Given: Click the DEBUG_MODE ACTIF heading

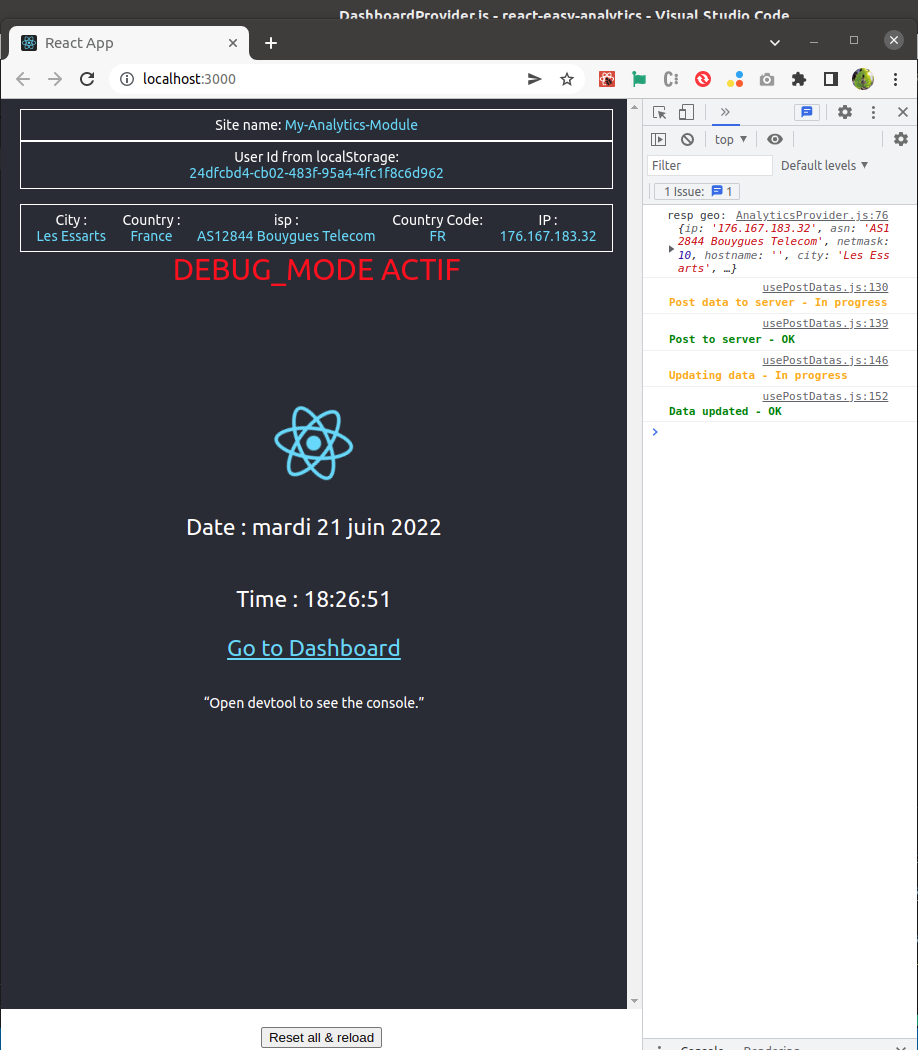Looking at the screenshot, I should click(317, 270).
